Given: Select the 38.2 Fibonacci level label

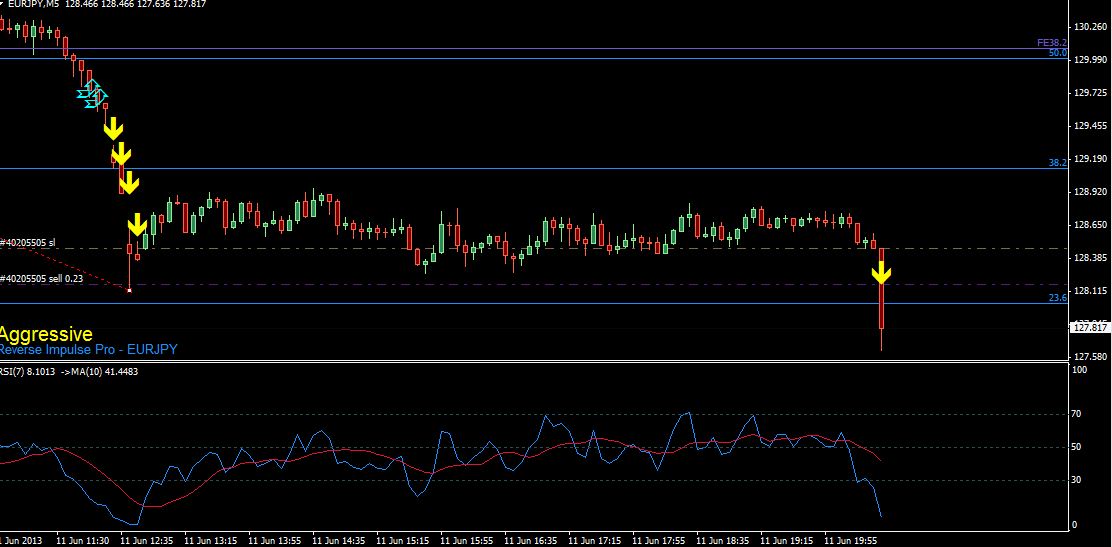Looking at the screenshot, I should pyautogui.click(x=1057, y=162).
